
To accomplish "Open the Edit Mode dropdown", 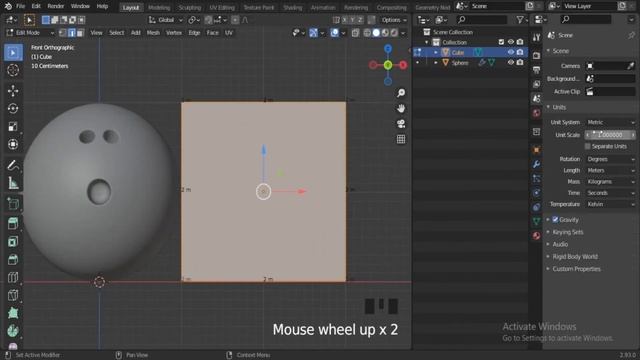I will pyautogui.click(x=30, y=33).
